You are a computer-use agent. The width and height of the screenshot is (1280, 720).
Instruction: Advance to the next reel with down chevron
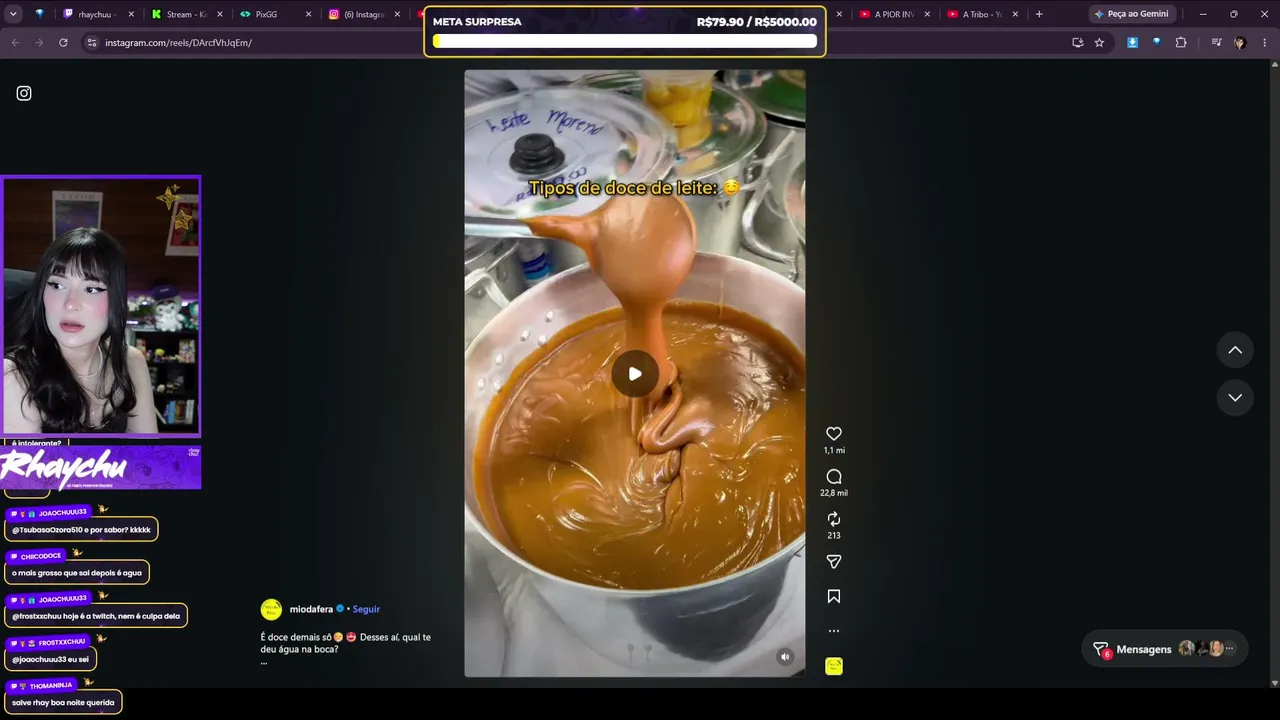tap(1235, 397)
